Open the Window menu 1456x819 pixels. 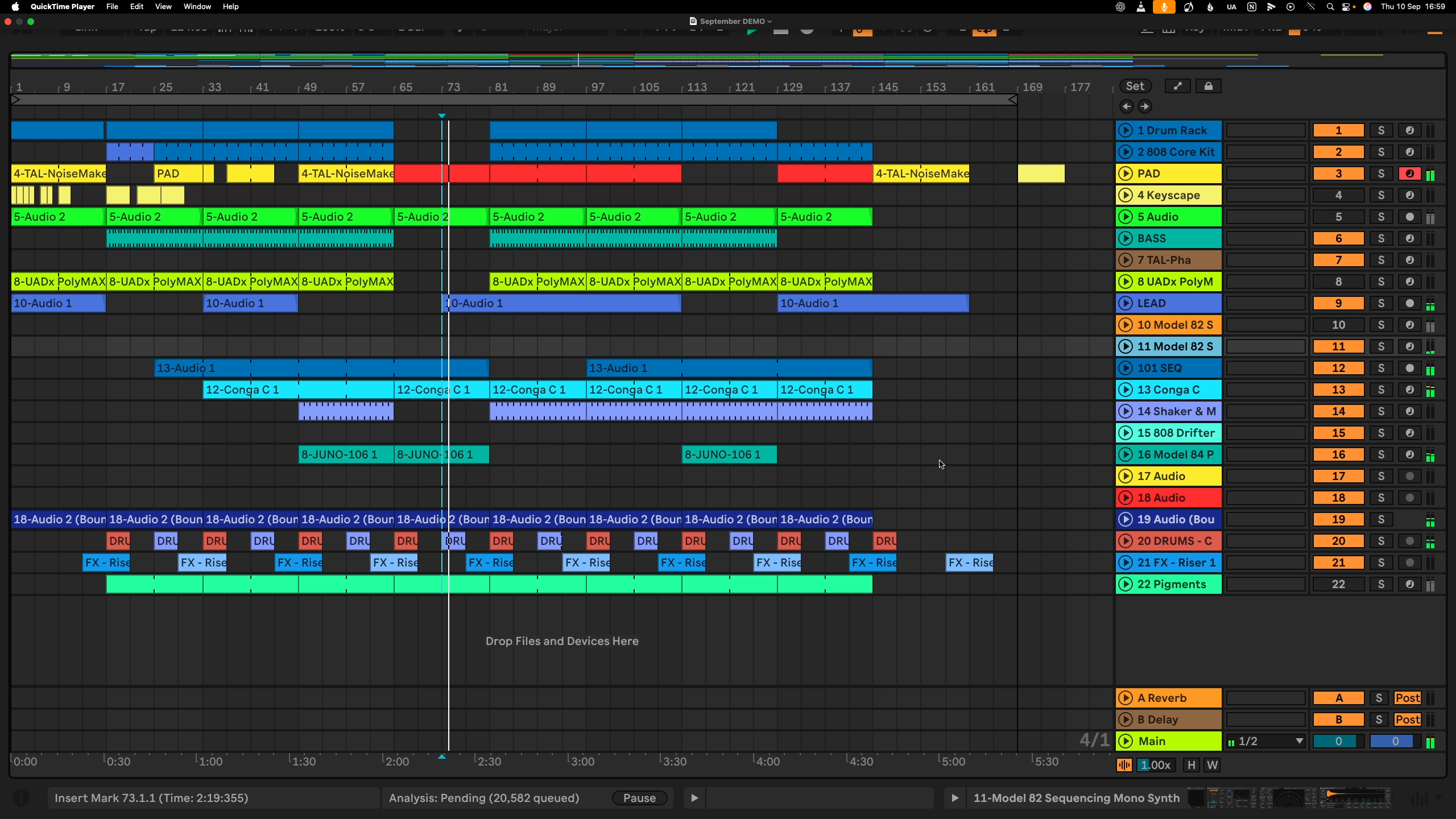click(197, 7)
